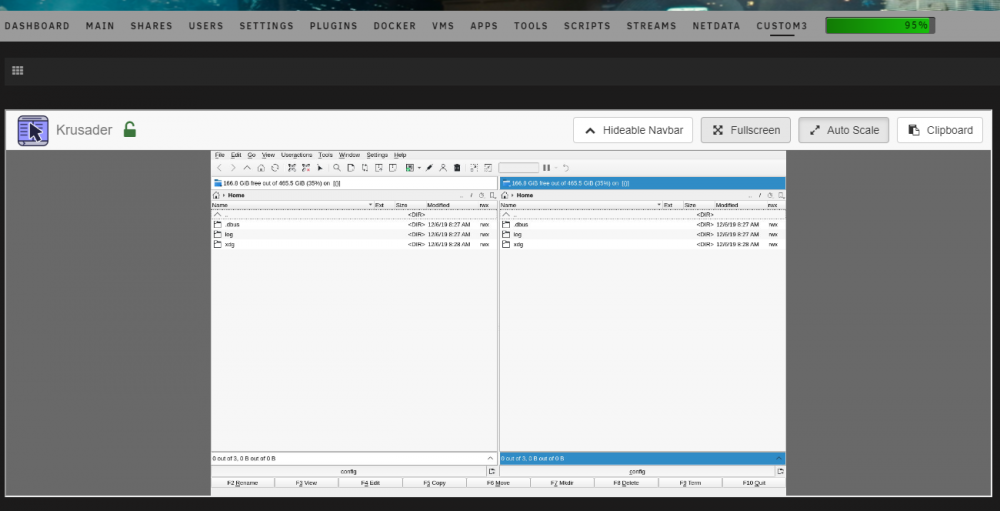1000x511 pixels.
Task: Click the new tab icon beside right config tab
Action: (x=781, y=471)
